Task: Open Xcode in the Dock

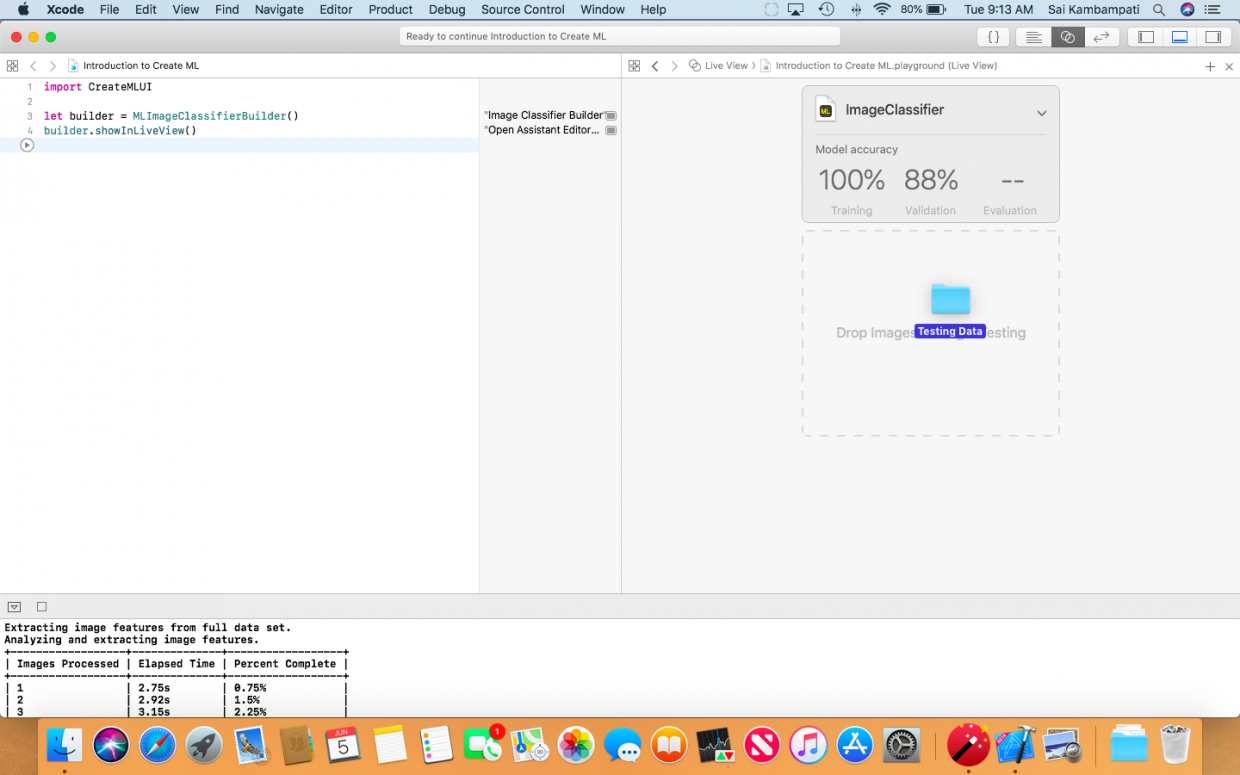Action: tap(1016, 745)
